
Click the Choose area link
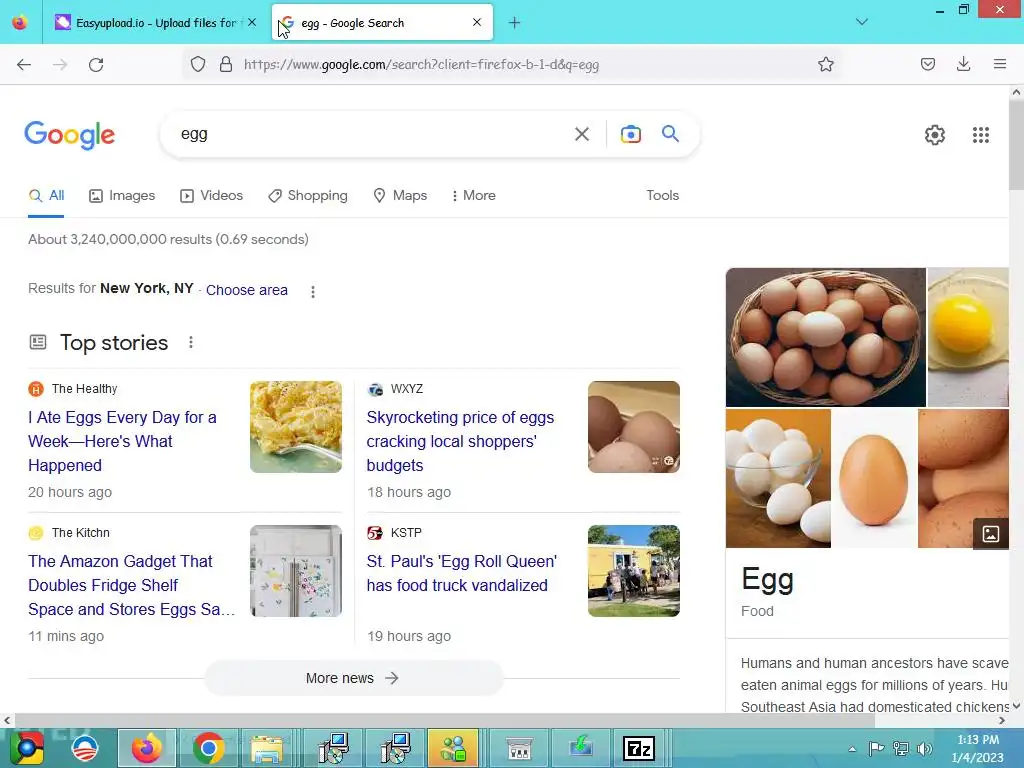247,290
